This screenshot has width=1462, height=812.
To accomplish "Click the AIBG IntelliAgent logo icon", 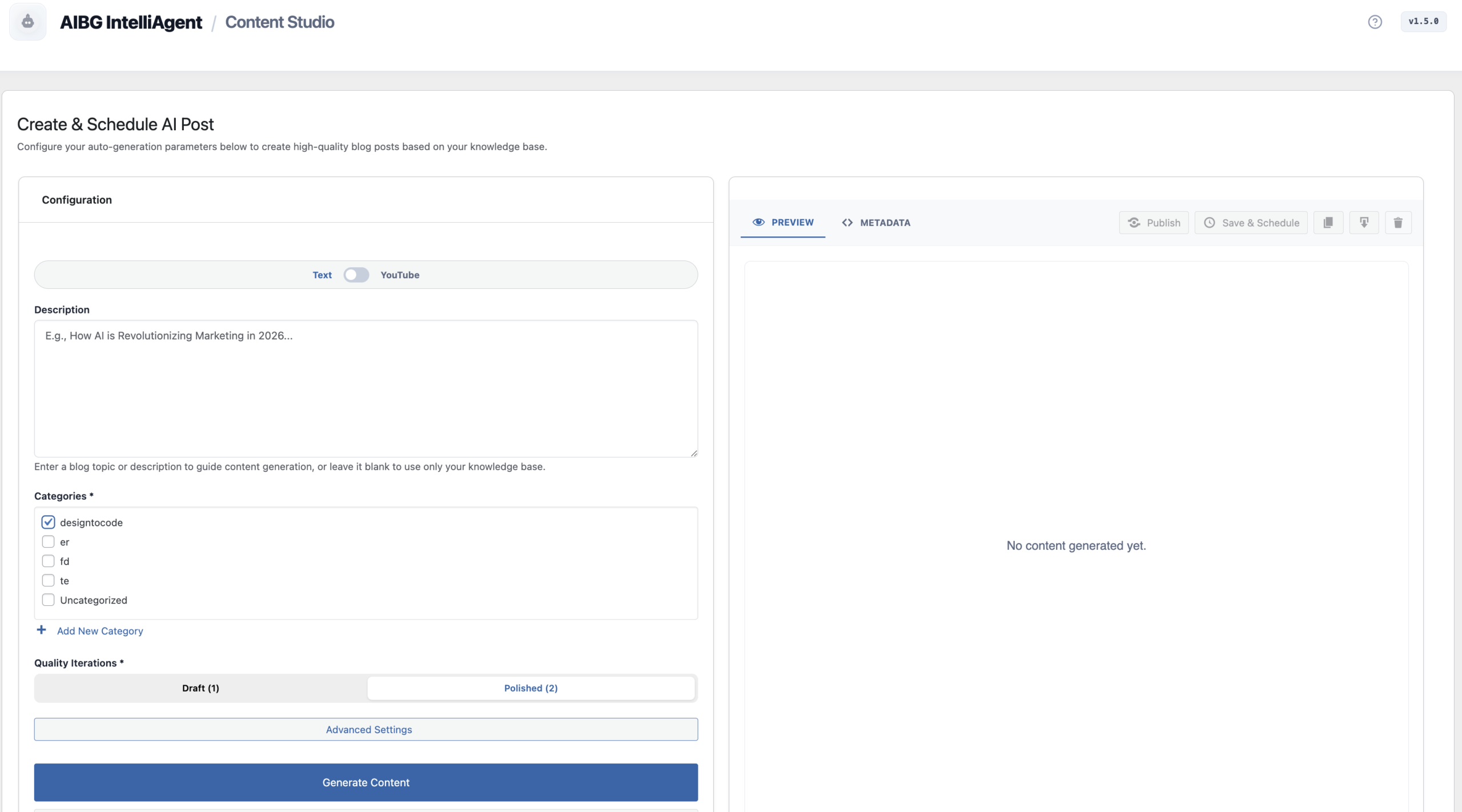I will click(x=27, y=21).
